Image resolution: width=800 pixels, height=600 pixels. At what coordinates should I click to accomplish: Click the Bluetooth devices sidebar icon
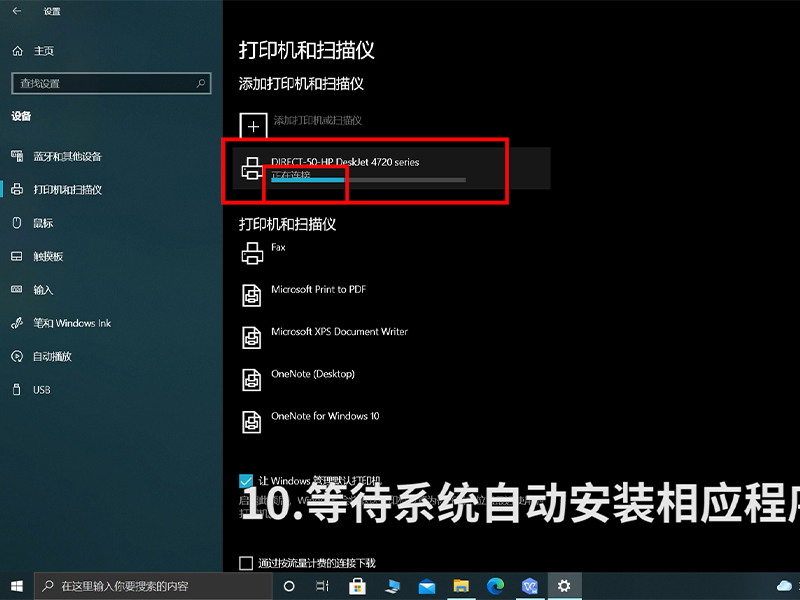tap(17, 156)
